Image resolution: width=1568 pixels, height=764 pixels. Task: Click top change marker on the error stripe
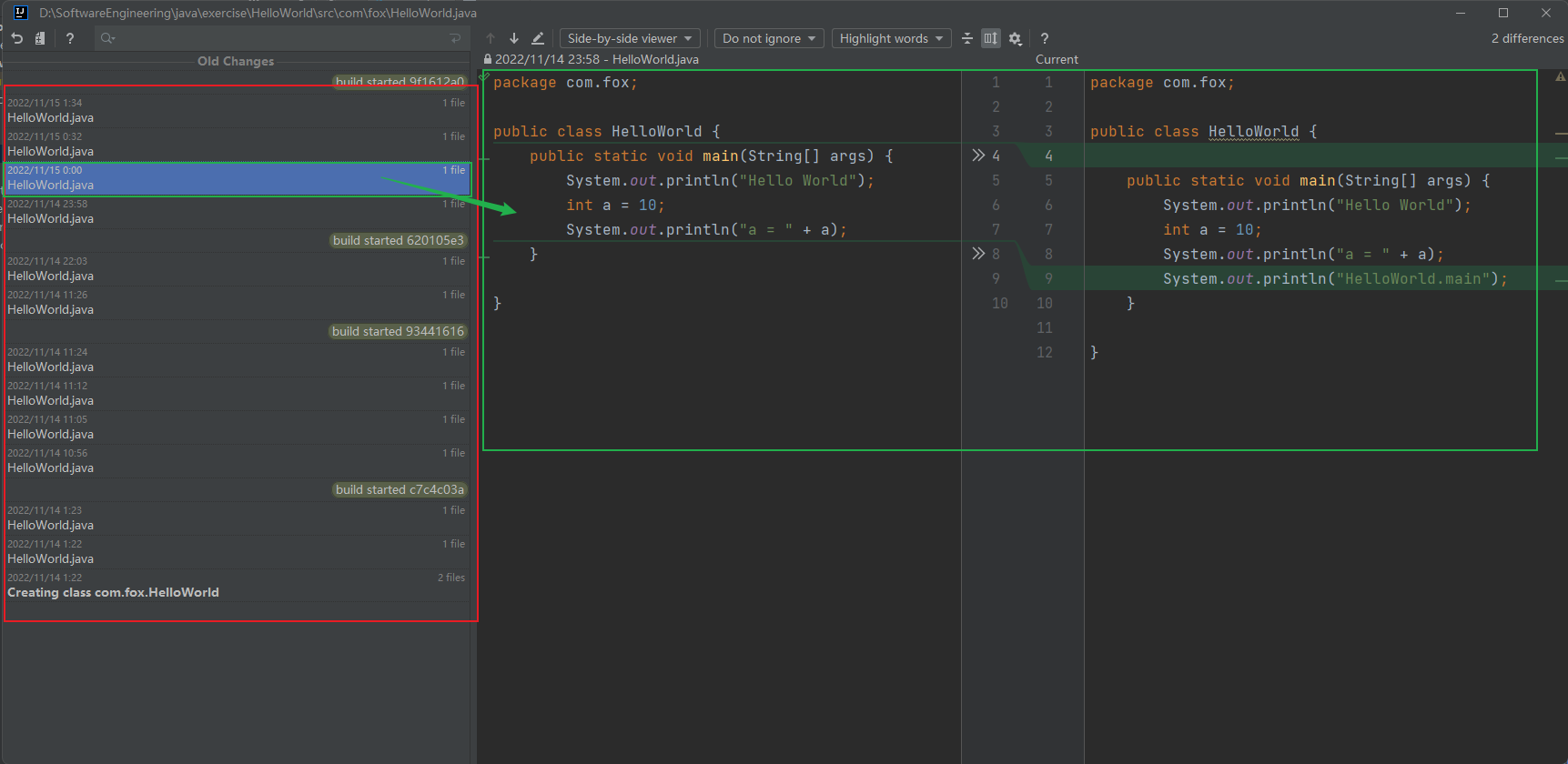1561,133
